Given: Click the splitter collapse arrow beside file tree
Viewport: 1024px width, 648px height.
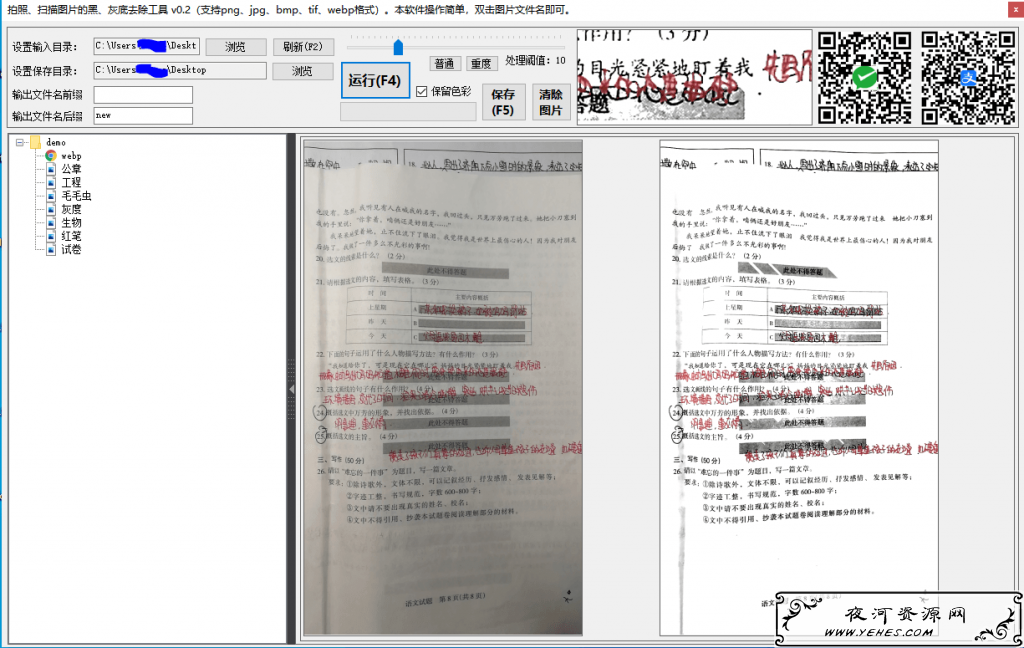Looking at the screenshot, I should click(x=291, y=389).
